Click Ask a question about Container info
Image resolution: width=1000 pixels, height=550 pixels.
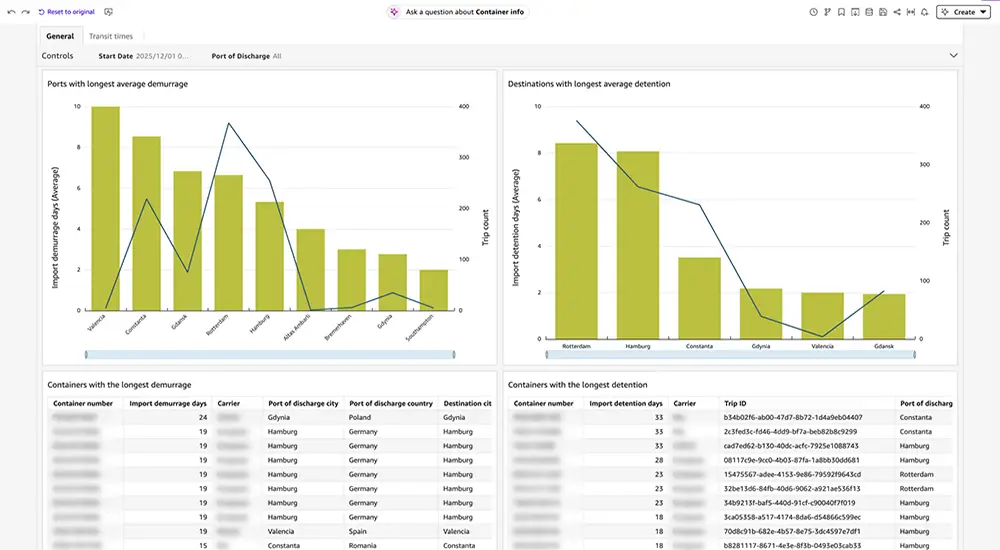458,12
